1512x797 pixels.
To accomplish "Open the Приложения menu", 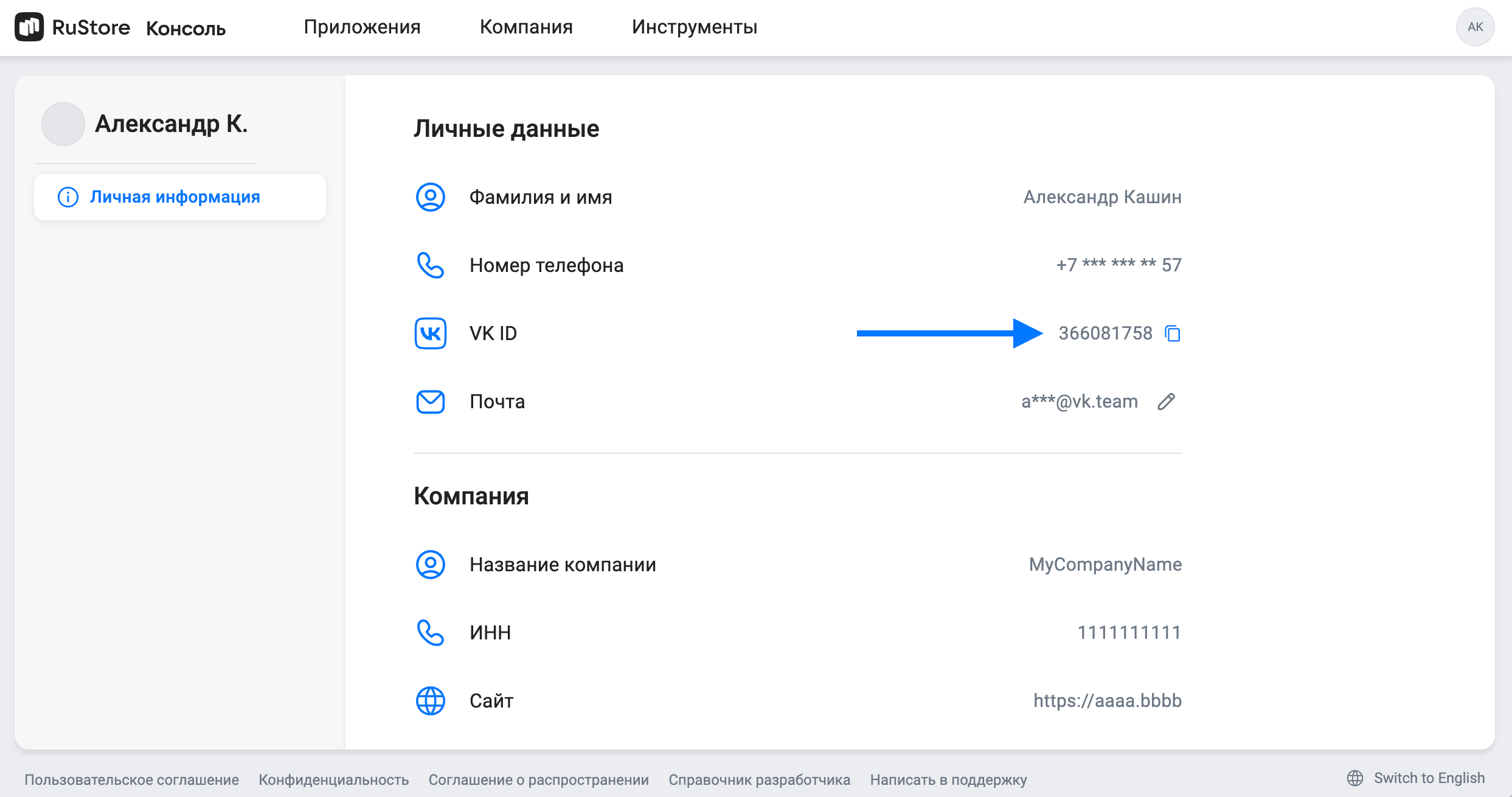I will coord(362,27).
